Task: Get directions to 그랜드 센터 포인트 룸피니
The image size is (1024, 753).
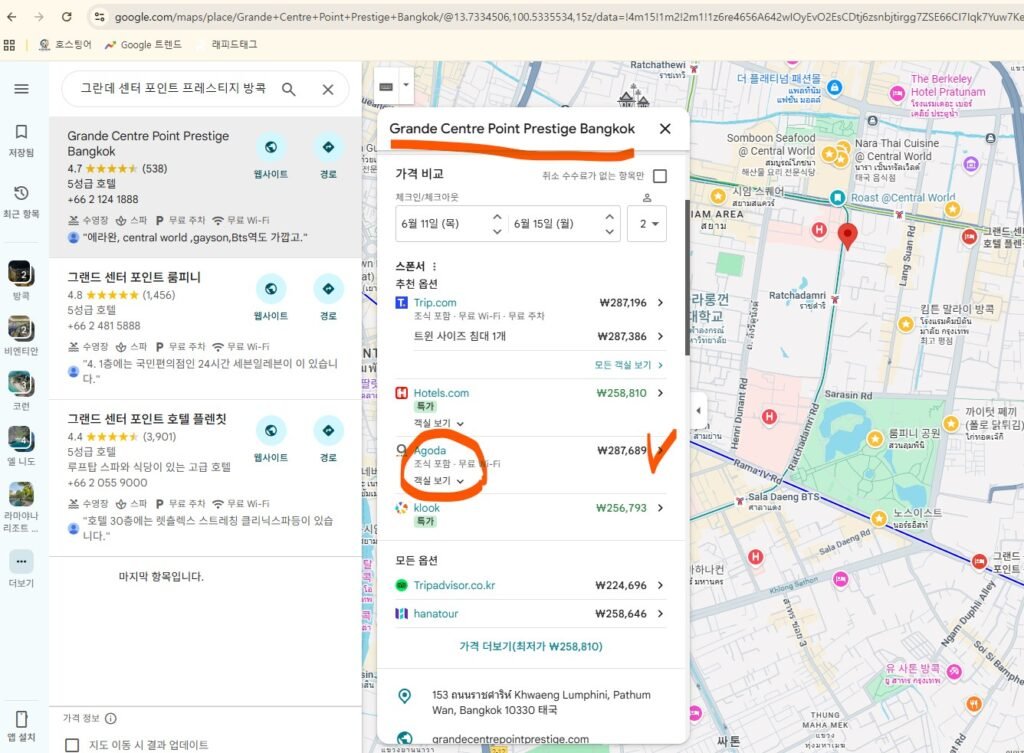Action: pos(328,289)
